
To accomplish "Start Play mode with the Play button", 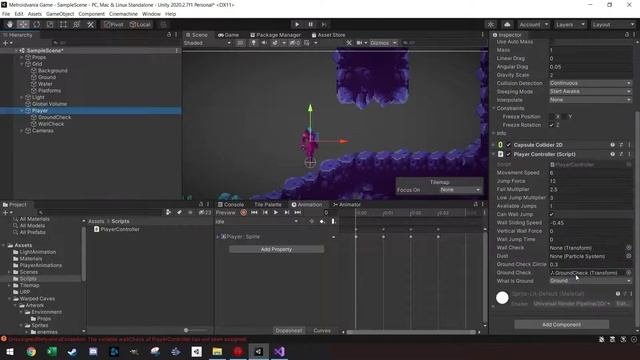I will (x=297, y=24).
